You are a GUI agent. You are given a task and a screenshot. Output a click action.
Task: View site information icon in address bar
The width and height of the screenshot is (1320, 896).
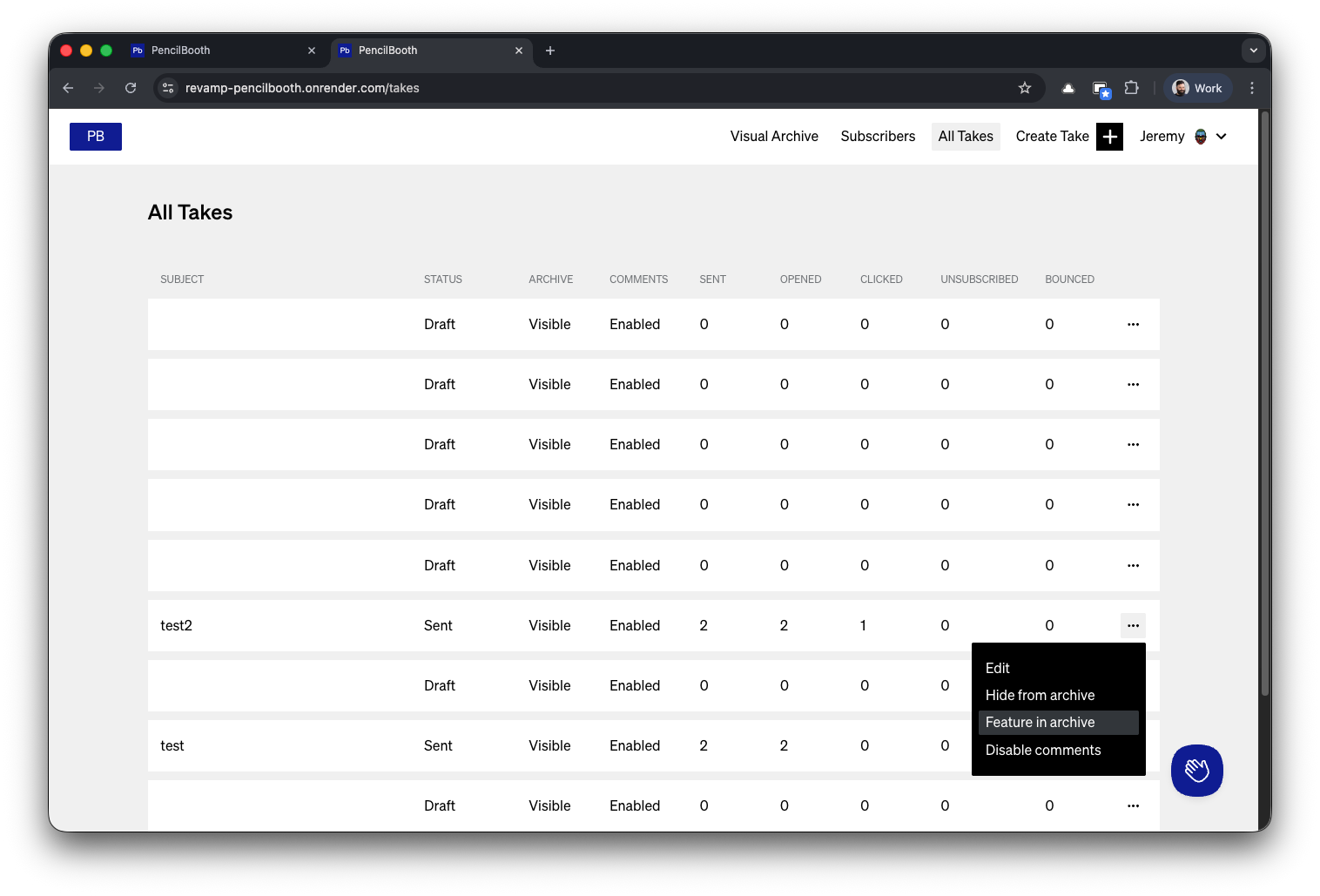(169, 88)
